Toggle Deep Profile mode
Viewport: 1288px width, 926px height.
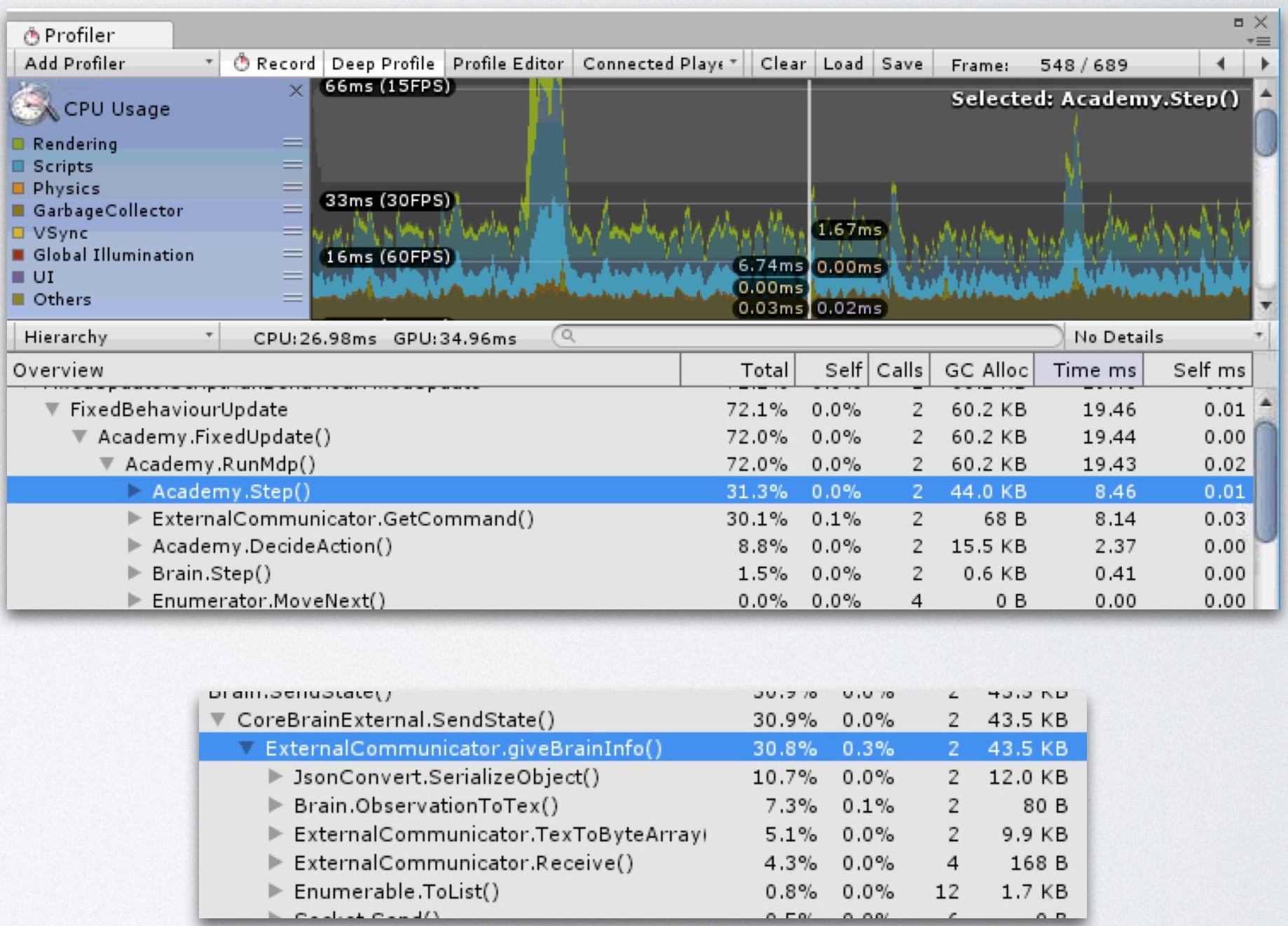click(383, 63)
